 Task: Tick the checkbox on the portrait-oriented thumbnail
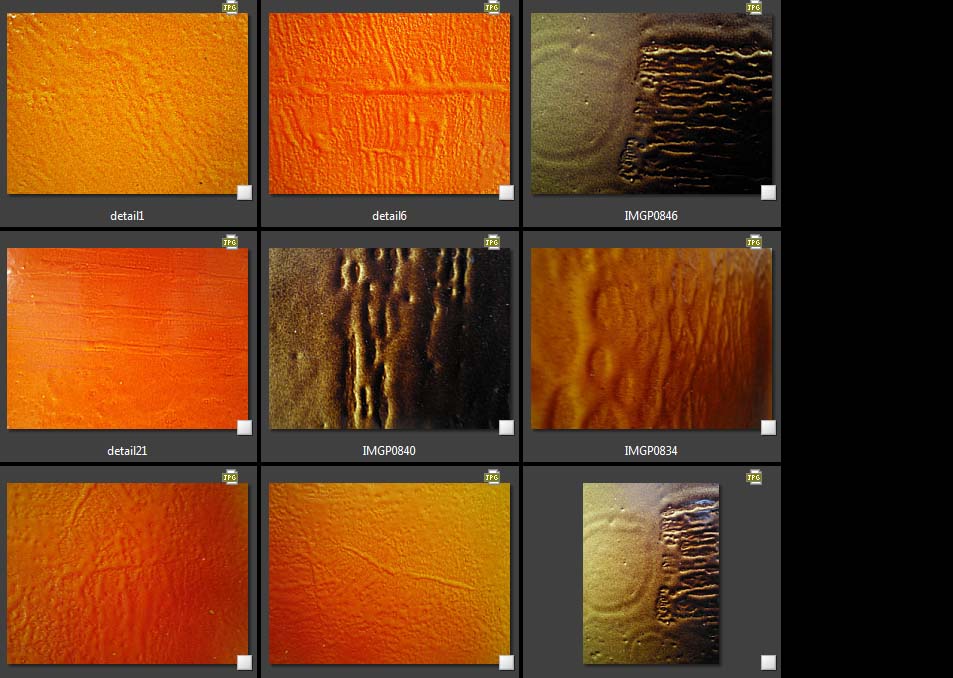768,662
